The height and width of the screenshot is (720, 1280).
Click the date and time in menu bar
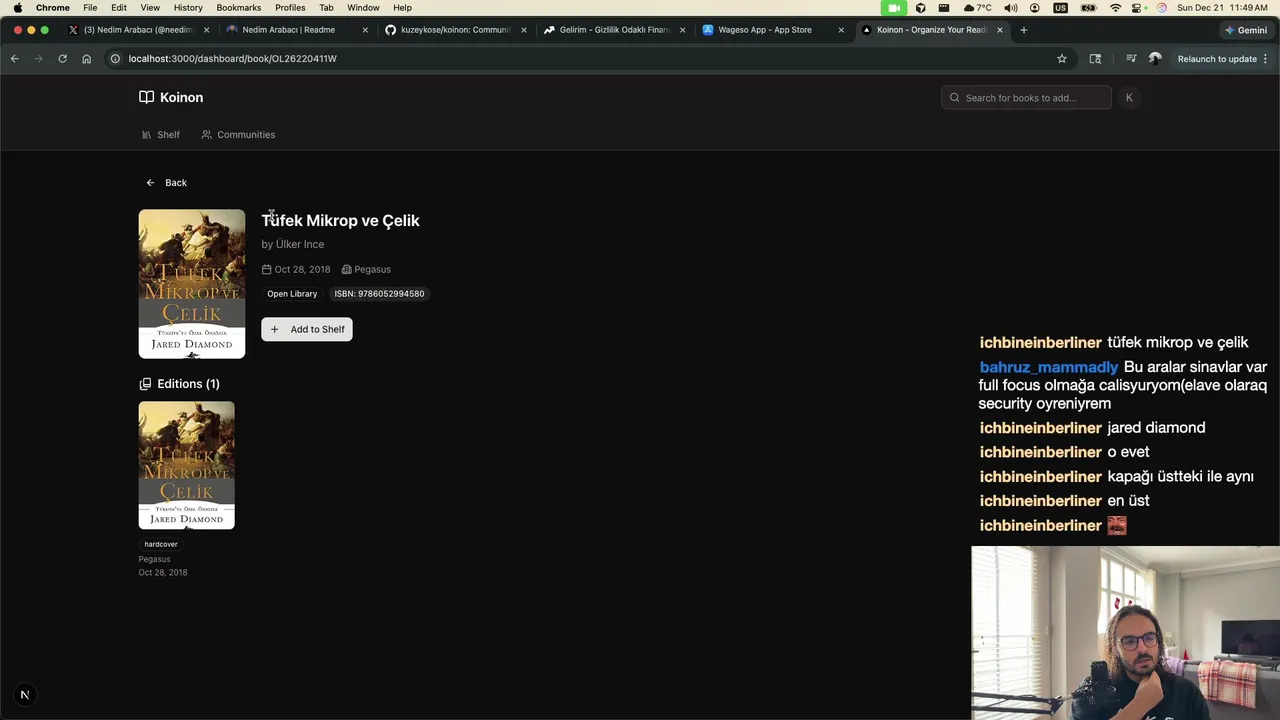tap(1222, 7)
